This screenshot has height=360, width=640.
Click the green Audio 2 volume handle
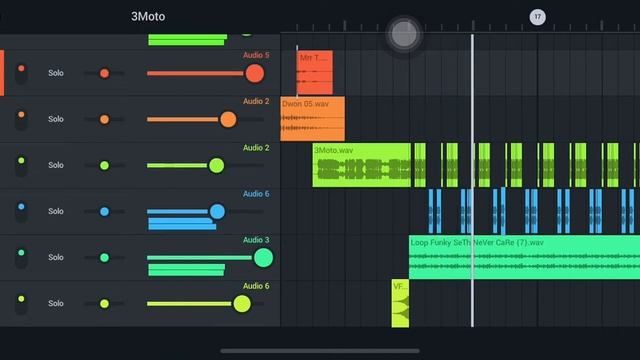point(216,165)
